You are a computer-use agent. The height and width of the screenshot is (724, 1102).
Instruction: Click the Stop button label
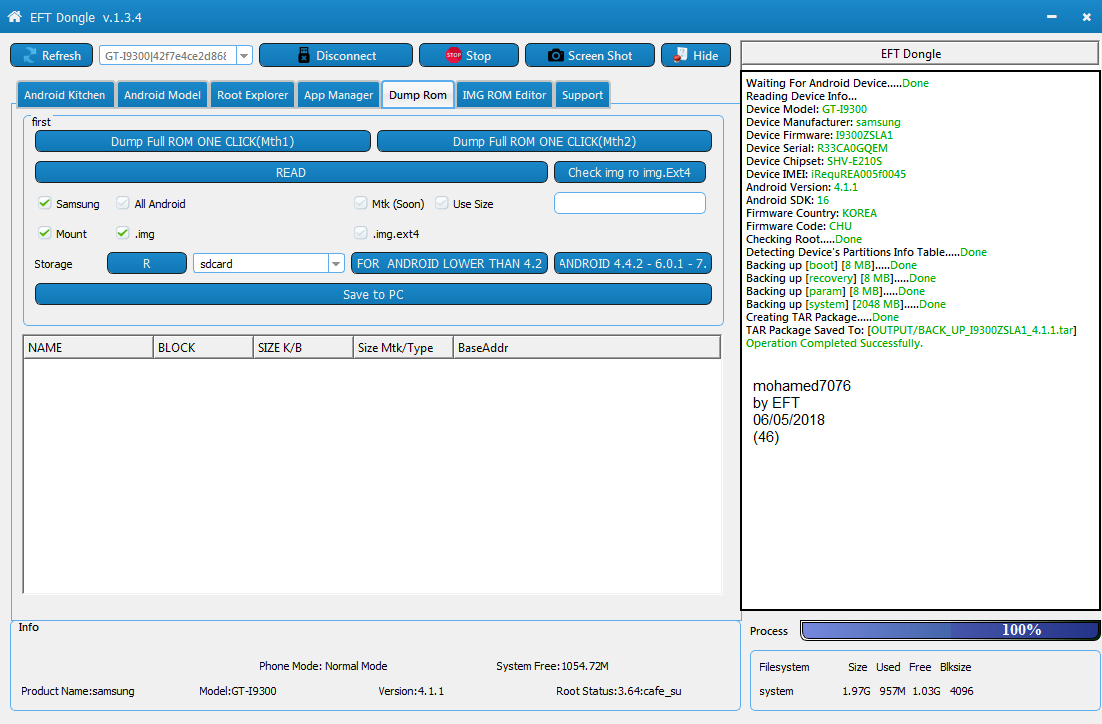[478, 56]
